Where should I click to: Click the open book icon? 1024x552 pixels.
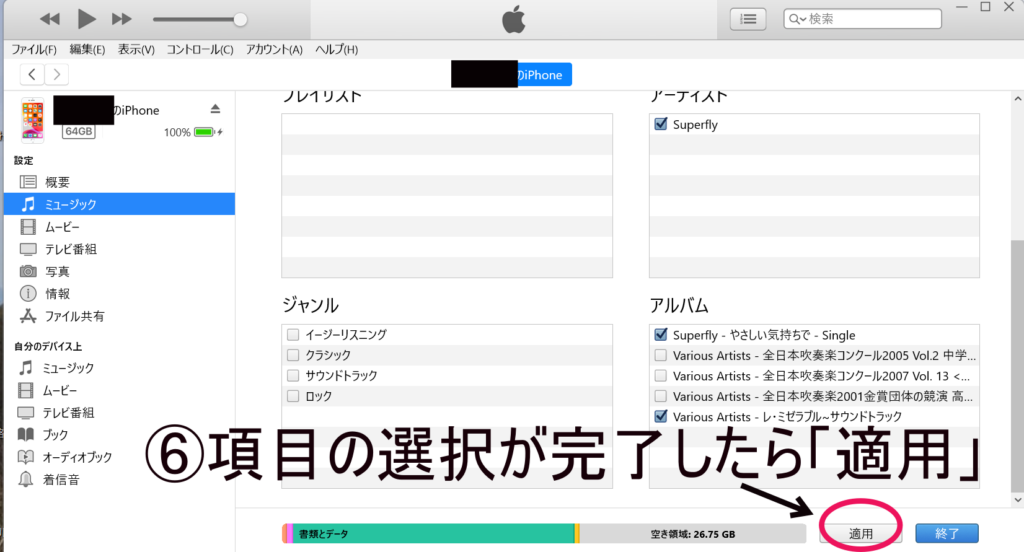point(25,434)
